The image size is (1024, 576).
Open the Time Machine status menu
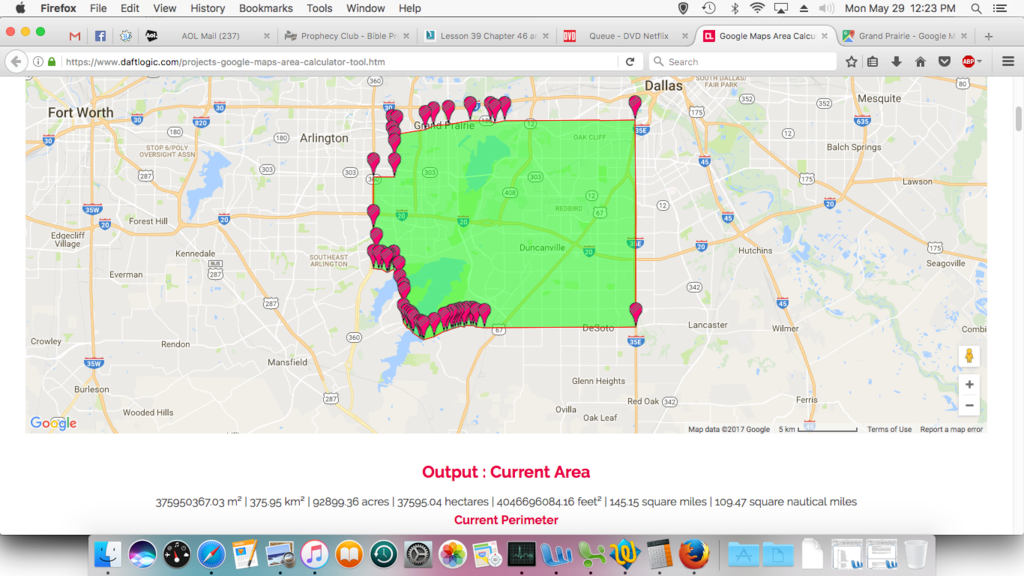click(709, 8)
